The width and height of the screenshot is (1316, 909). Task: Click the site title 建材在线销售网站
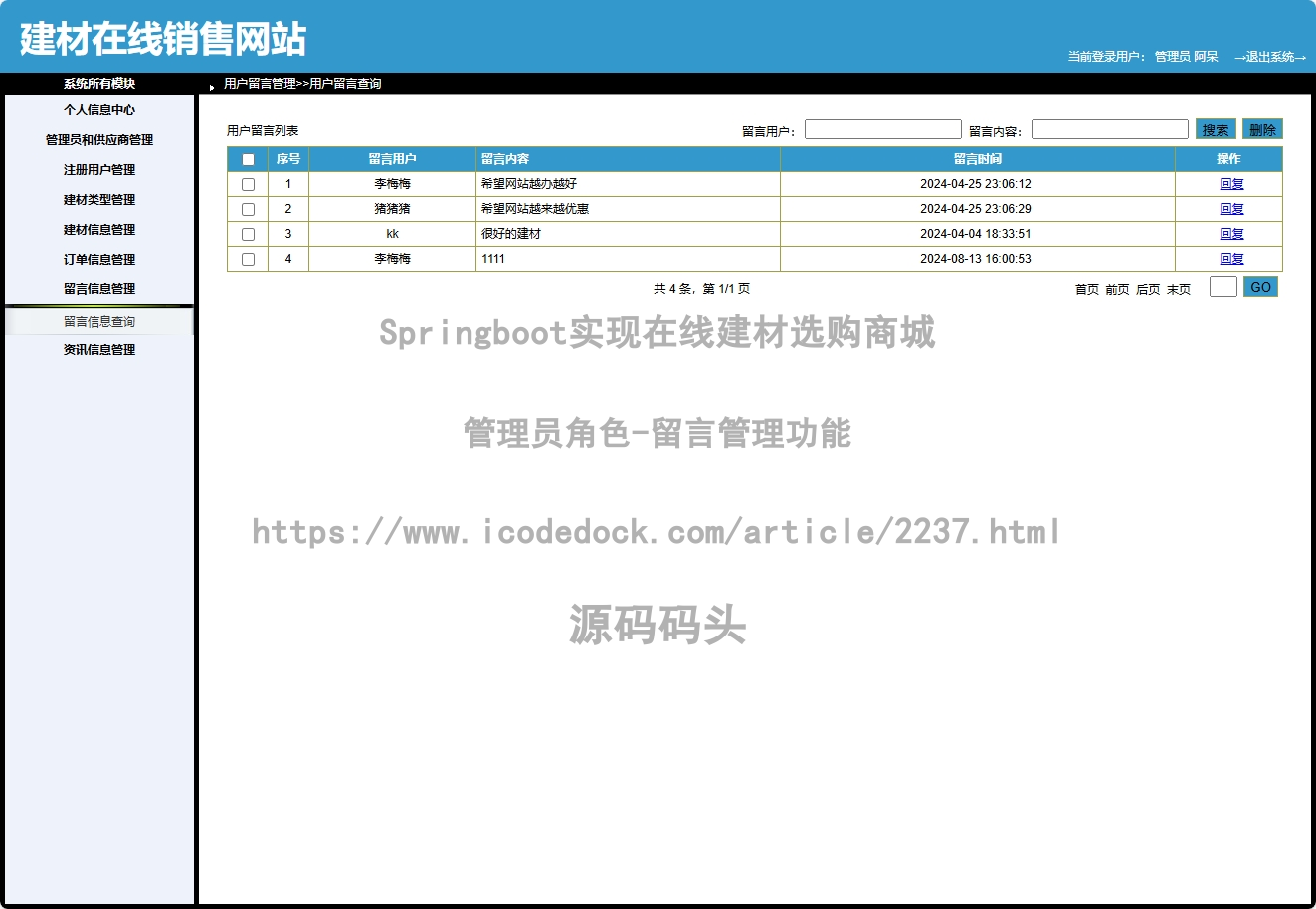tap(163, 39)
